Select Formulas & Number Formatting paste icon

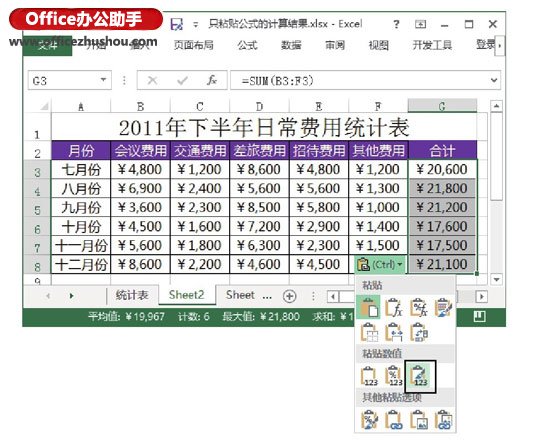[418, 307]
